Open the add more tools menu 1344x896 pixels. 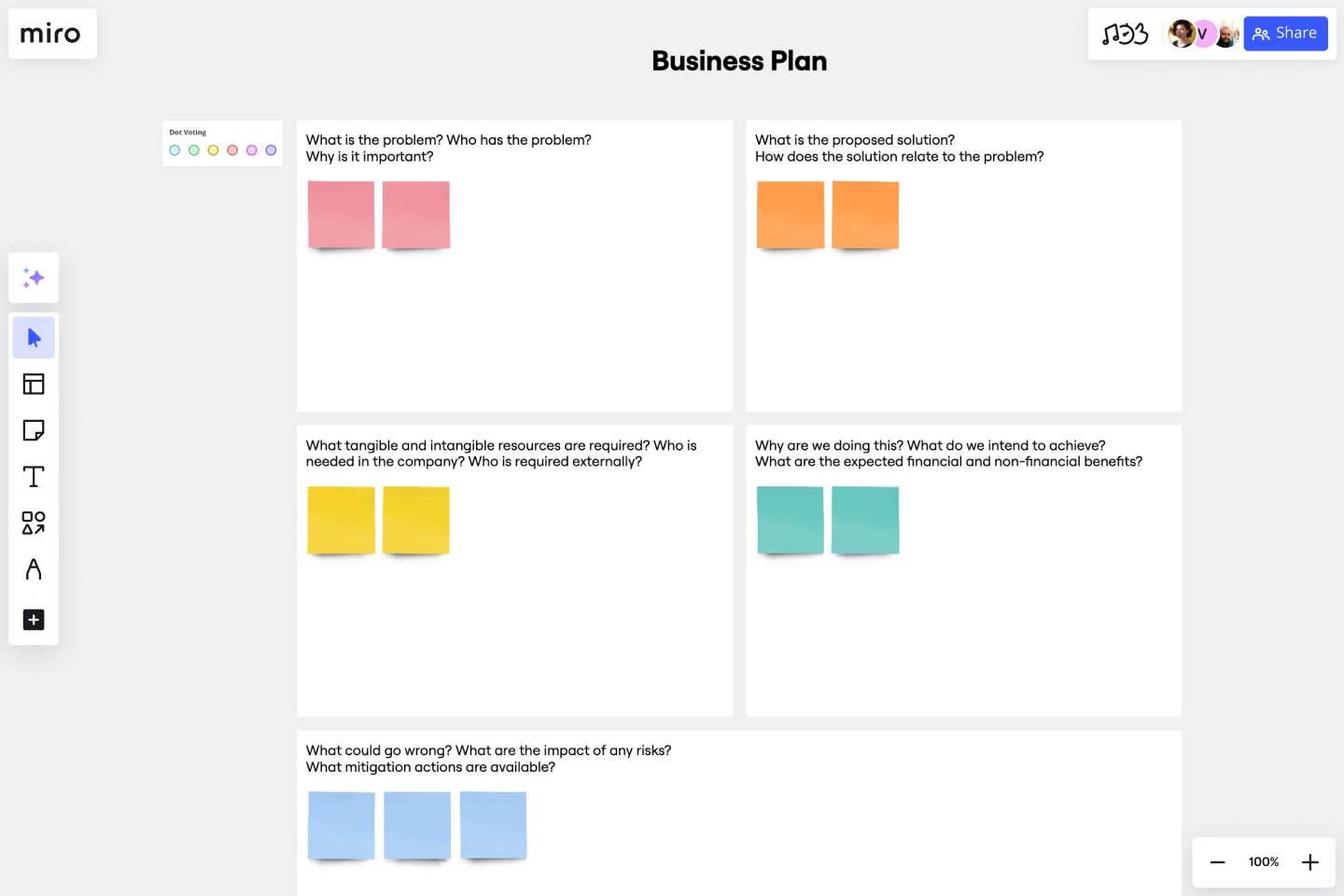(x=34, y=620)
